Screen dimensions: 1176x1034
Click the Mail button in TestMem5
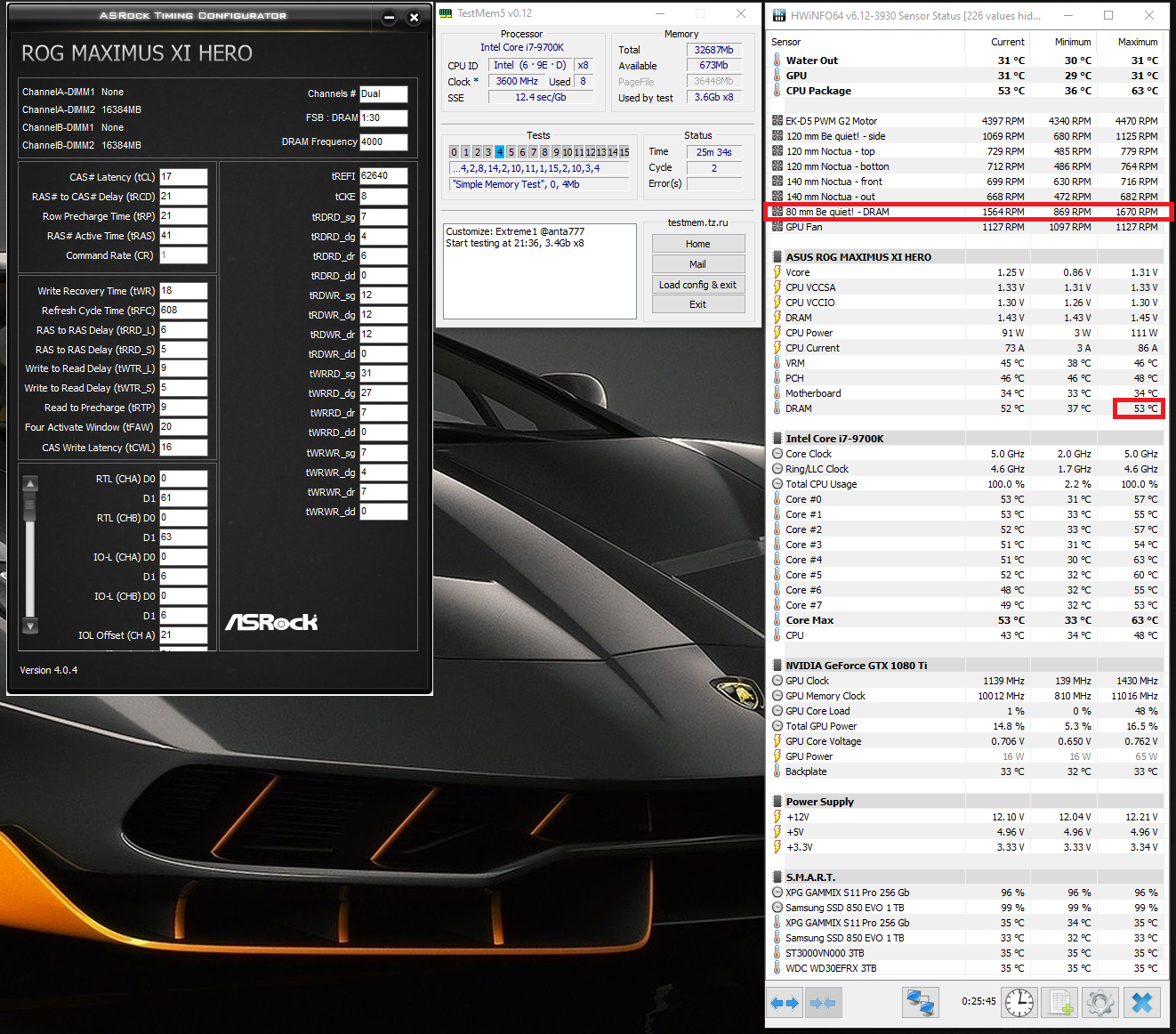tap(698, 264)
